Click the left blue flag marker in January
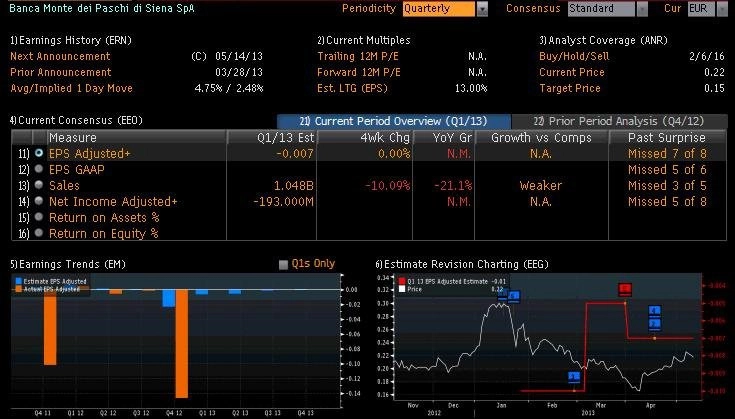The image size is (735, 419). click(x=502, y=294)
